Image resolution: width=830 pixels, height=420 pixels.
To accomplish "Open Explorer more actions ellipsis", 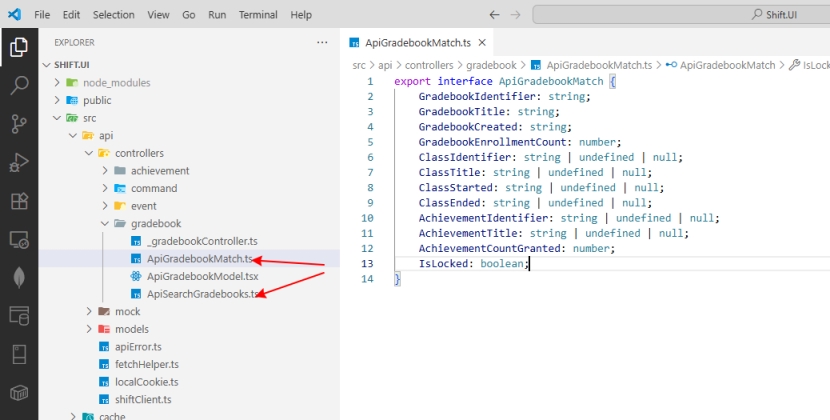I will [x=322, y=42].
